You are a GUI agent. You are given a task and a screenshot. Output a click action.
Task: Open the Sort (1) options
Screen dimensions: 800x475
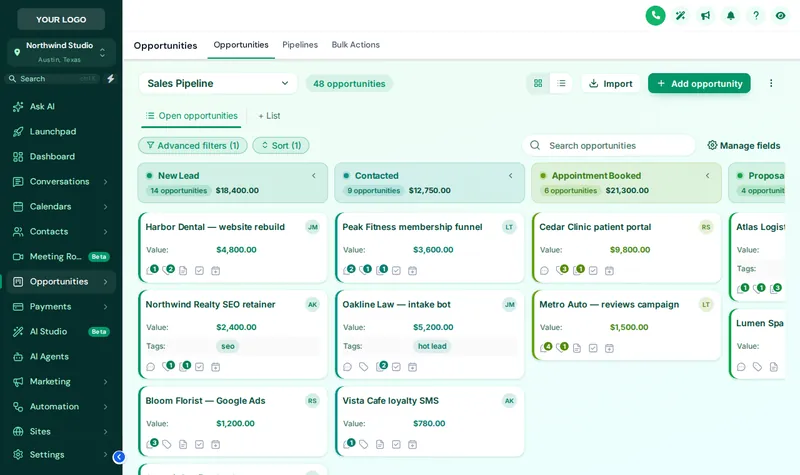[281, 145]
